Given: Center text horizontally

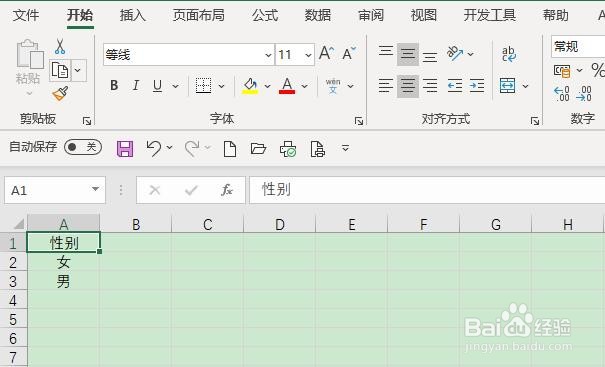Looking at the screenshot, I should [408, 86].
